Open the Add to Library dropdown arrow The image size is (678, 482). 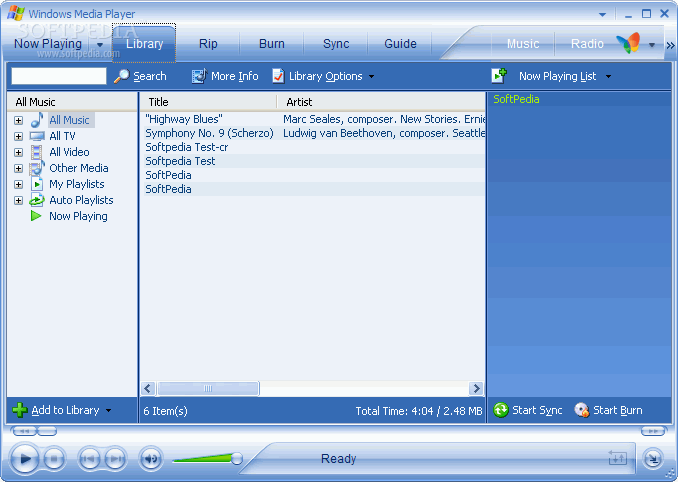108,410
